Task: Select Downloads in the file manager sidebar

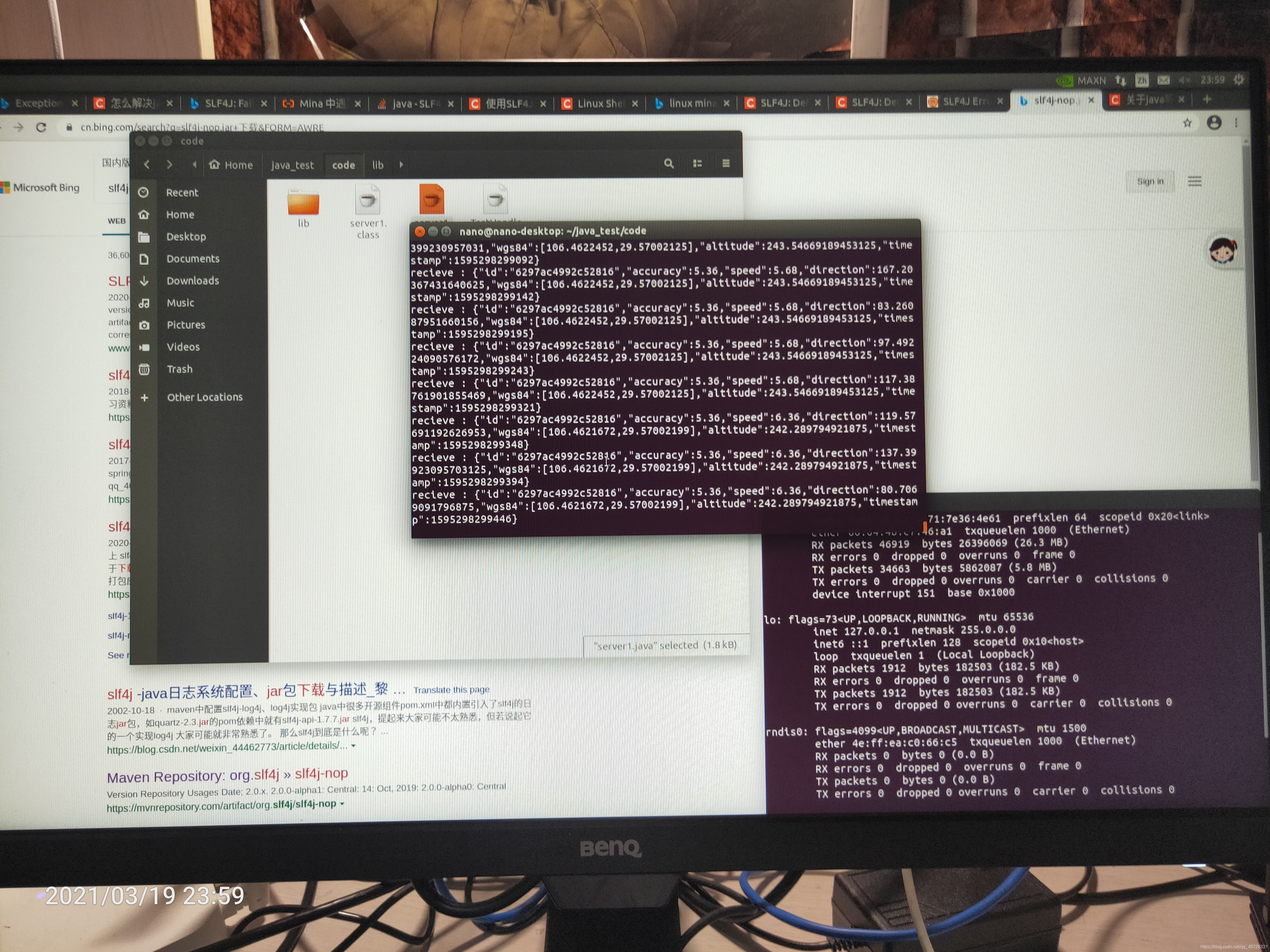Action: [192, 281]
